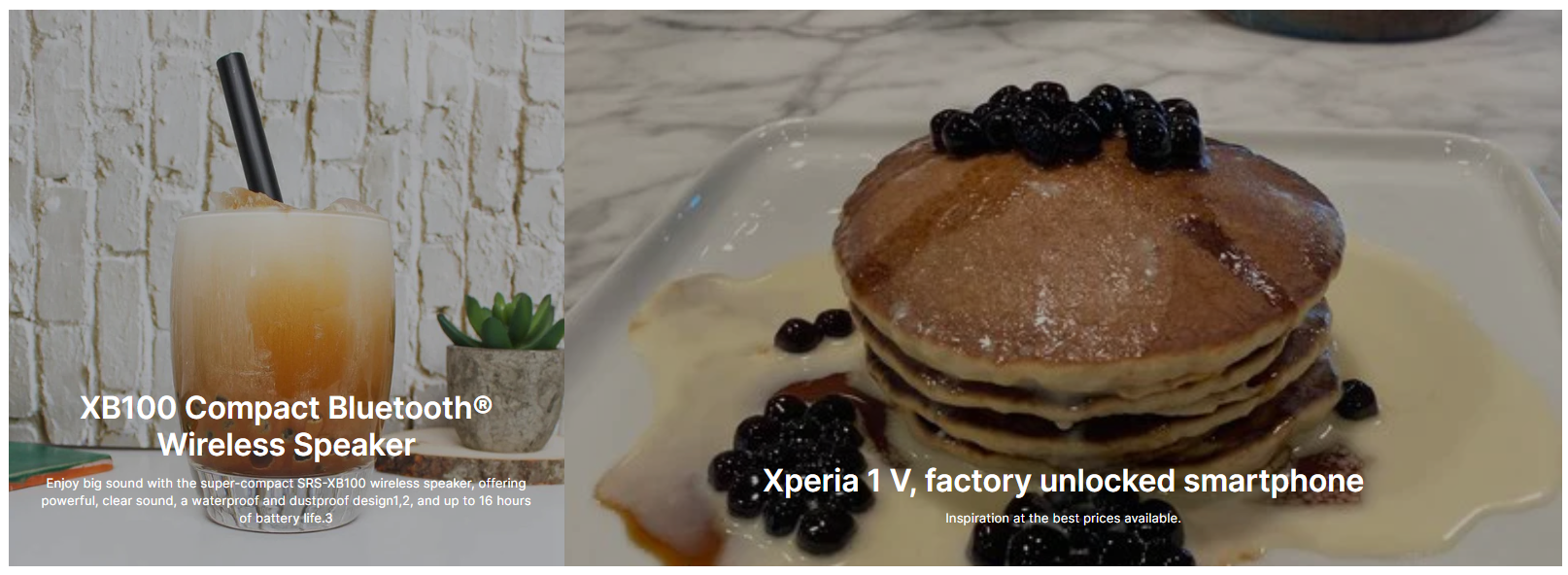The image size is (1568, 575).
Task: Click the word Xperia in the smartphone heading
Action: click(810, 481)
